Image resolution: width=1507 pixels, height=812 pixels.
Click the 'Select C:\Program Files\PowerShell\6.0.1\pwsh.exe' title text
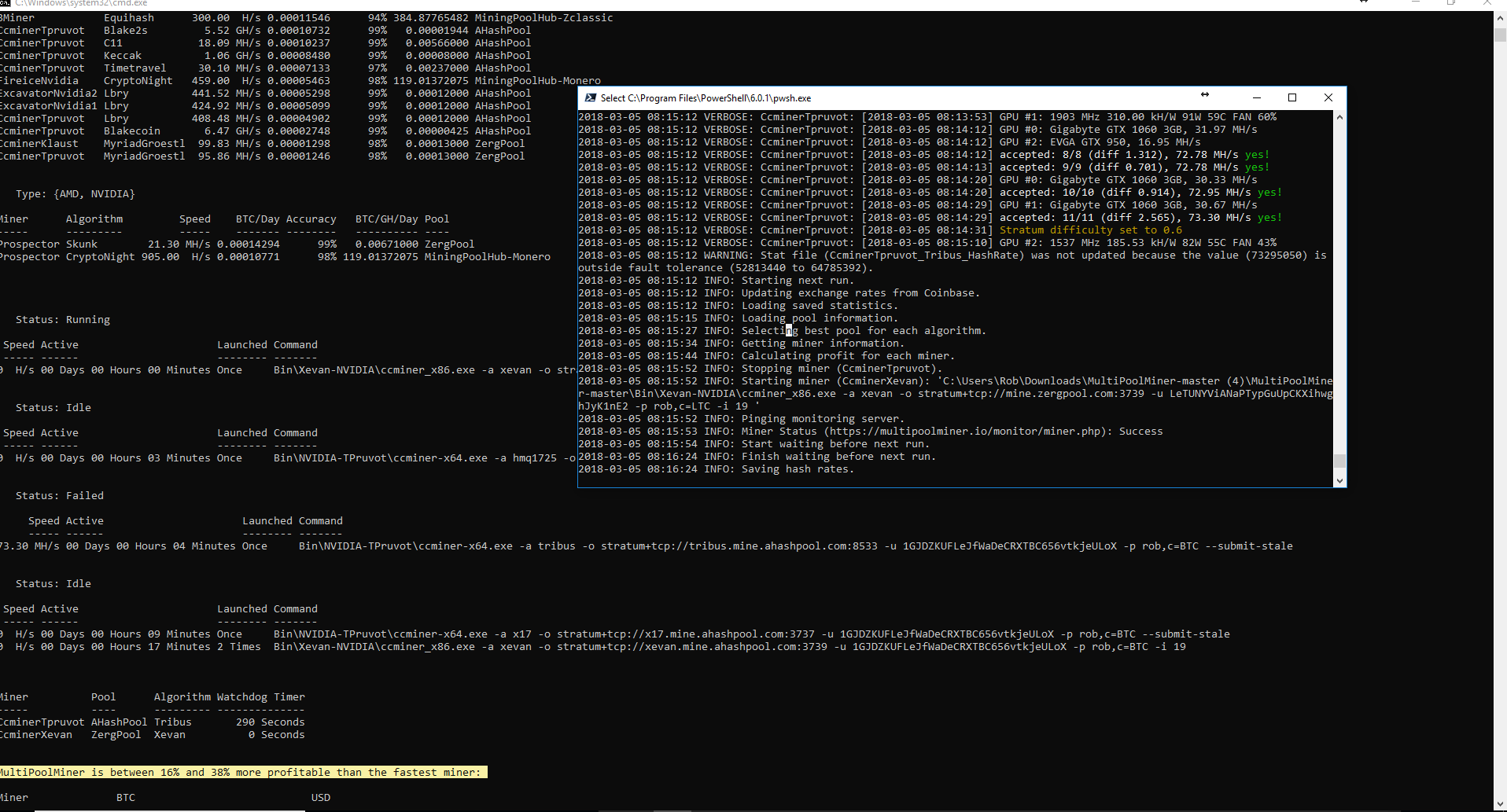(x=704, y=97)
